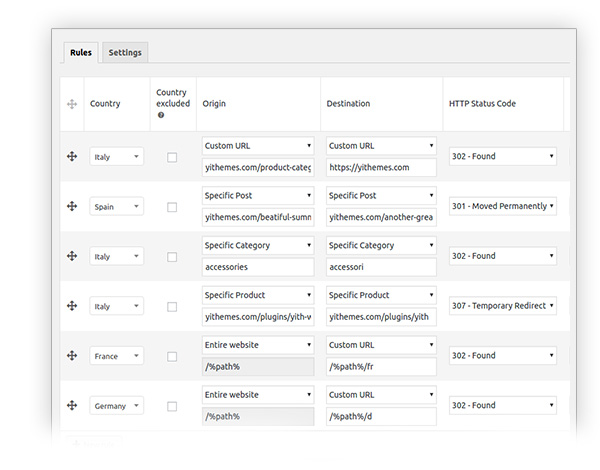Click the https://yithemes.com destination field
Screen dimensions: 600x470
point(381,167)
